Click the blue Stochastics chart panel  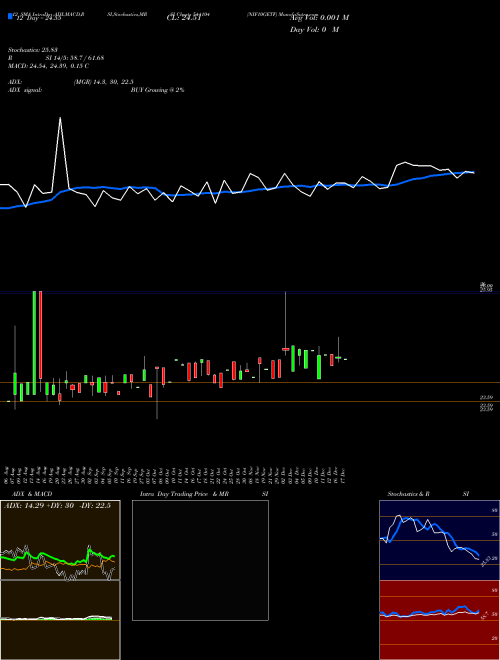[439, 540]
